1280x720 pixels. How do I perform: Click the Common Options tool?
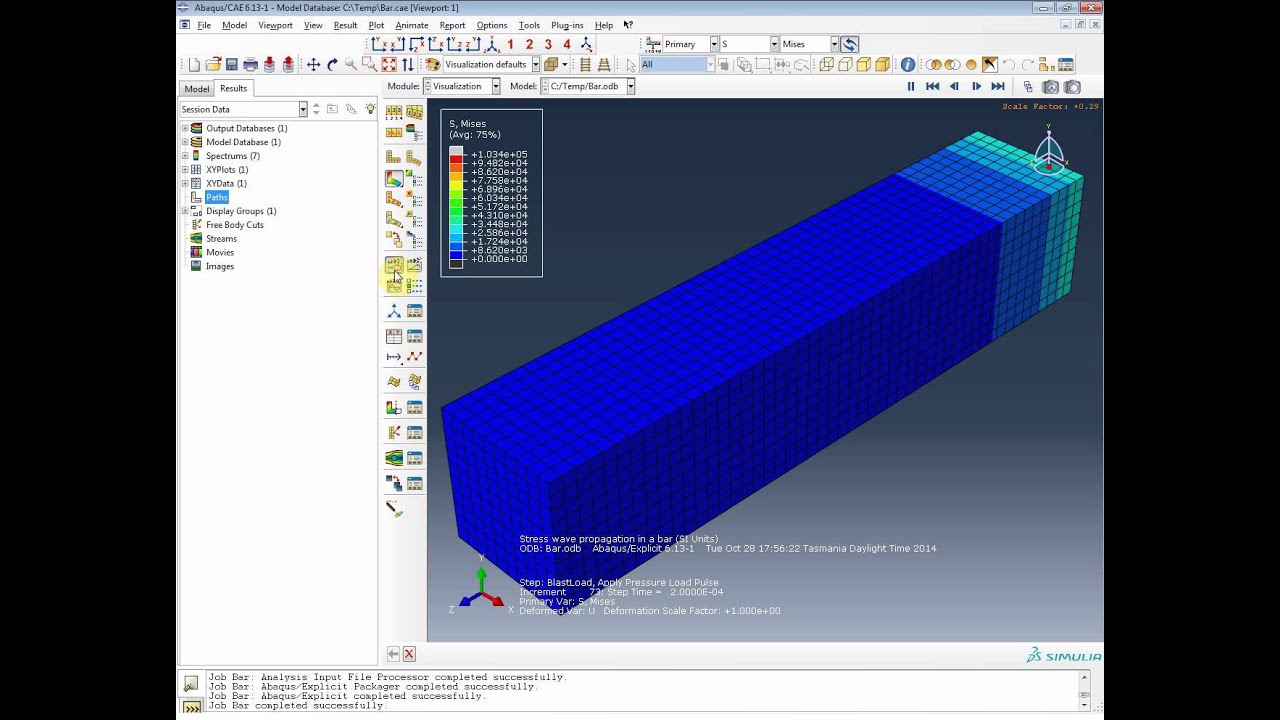click(394, 111)
